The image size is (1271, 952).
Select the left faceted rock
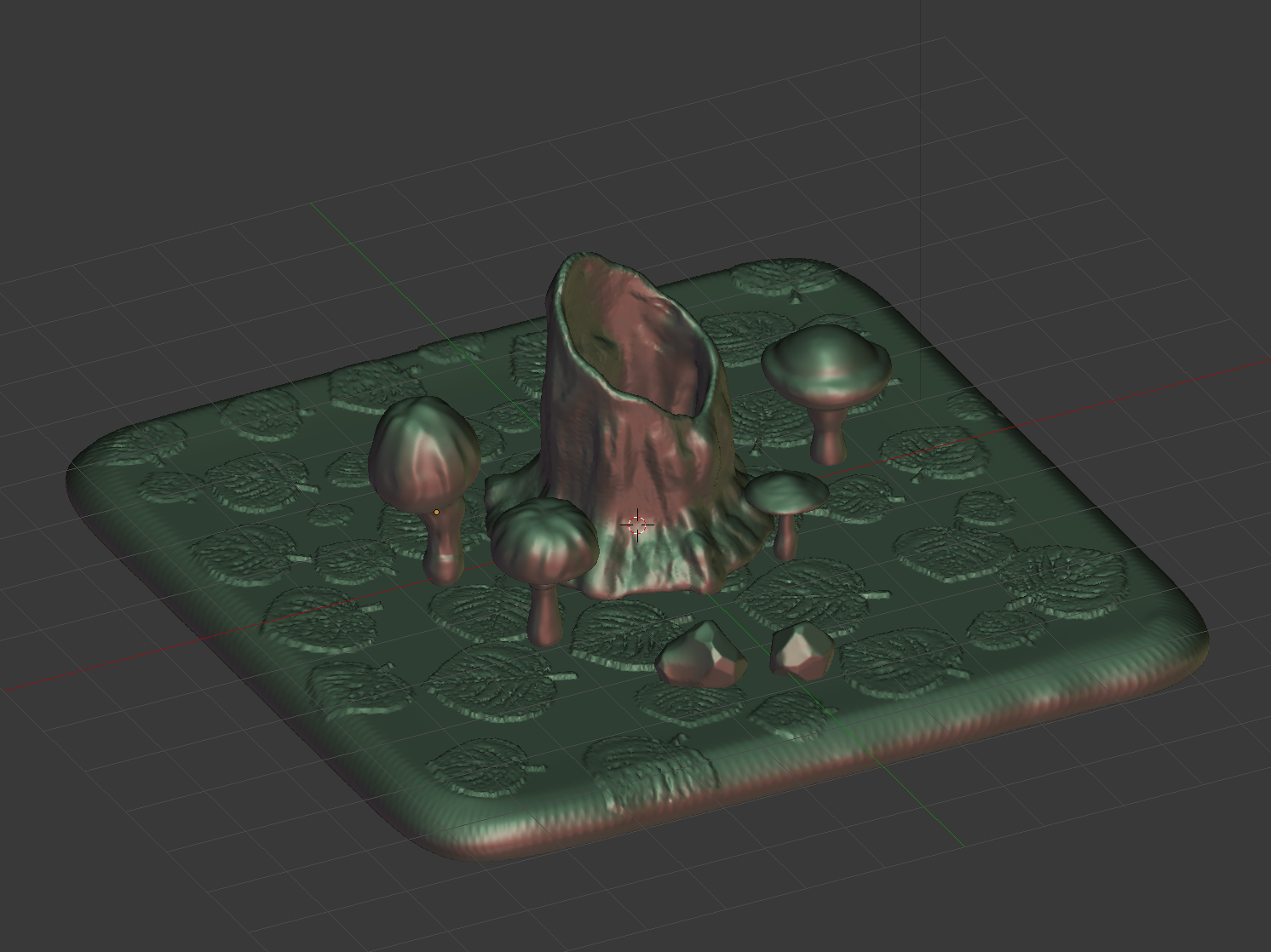(x=701, y=653)
